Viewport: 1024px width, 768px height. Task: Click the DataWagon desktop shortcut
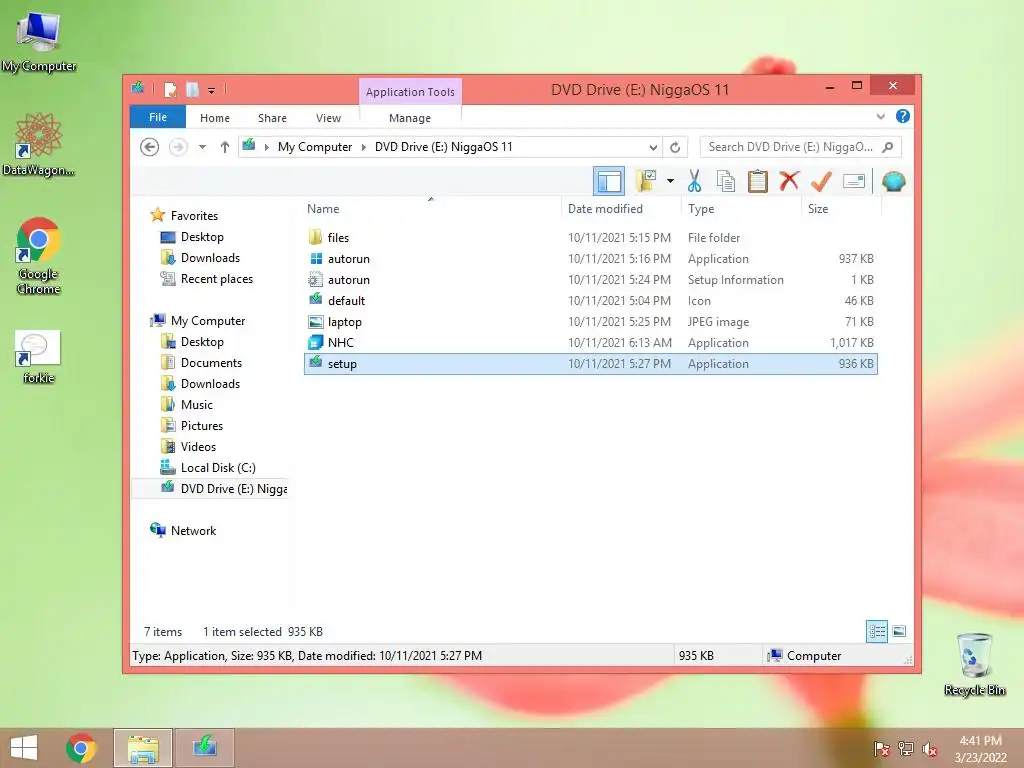39,144
